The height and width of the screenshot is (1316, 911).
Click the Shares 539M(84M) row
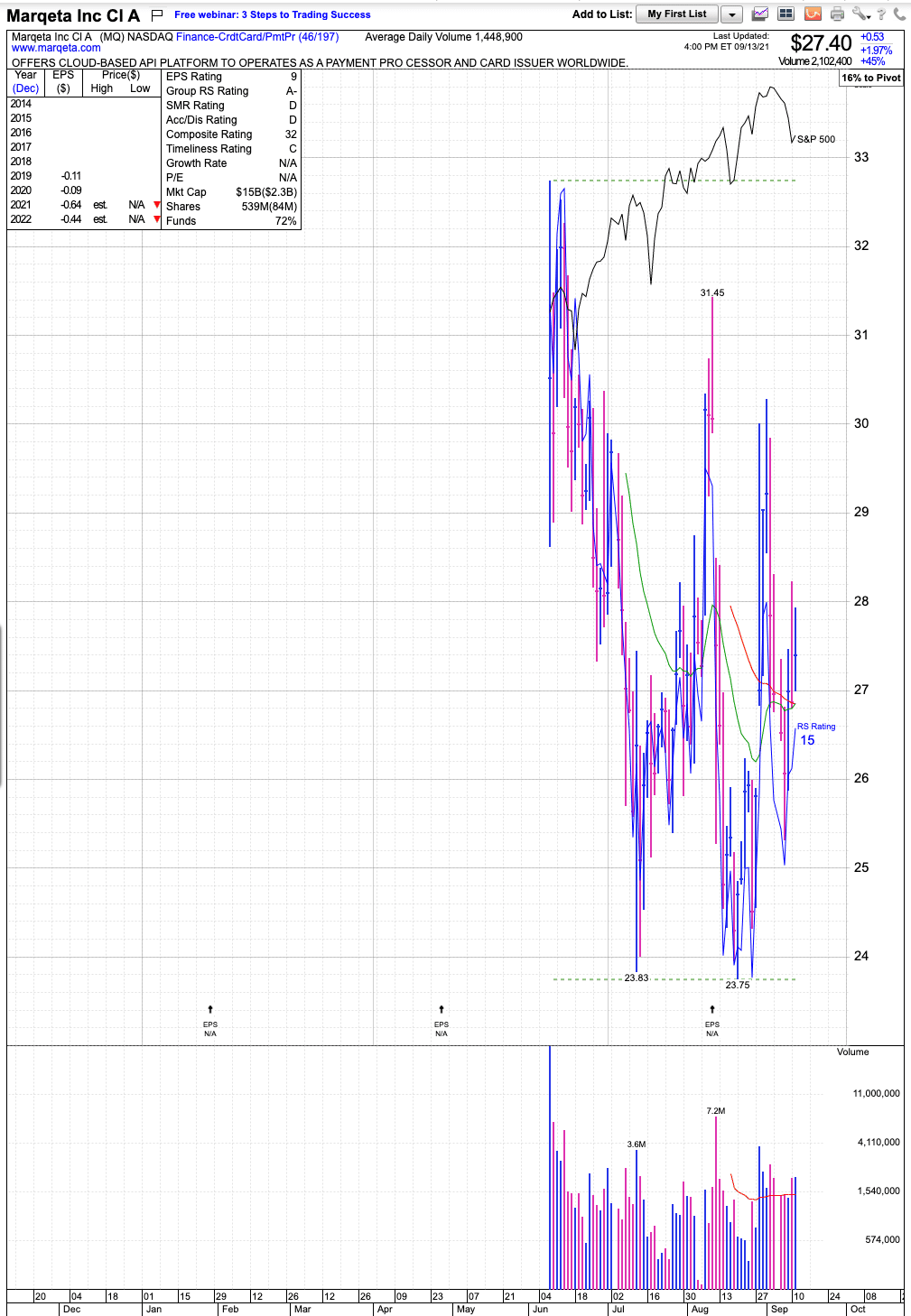pos(231,207)
